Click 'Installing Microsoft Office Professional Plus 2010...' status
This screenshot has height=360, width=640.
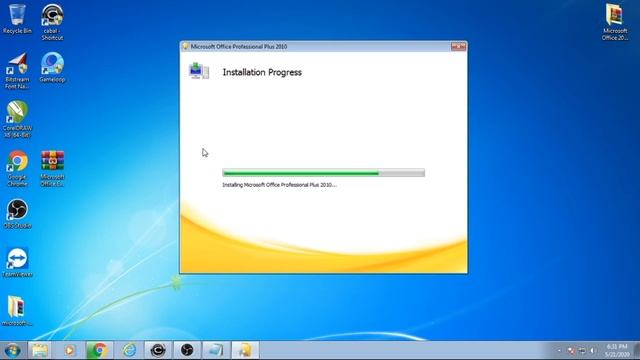(280, 185)
